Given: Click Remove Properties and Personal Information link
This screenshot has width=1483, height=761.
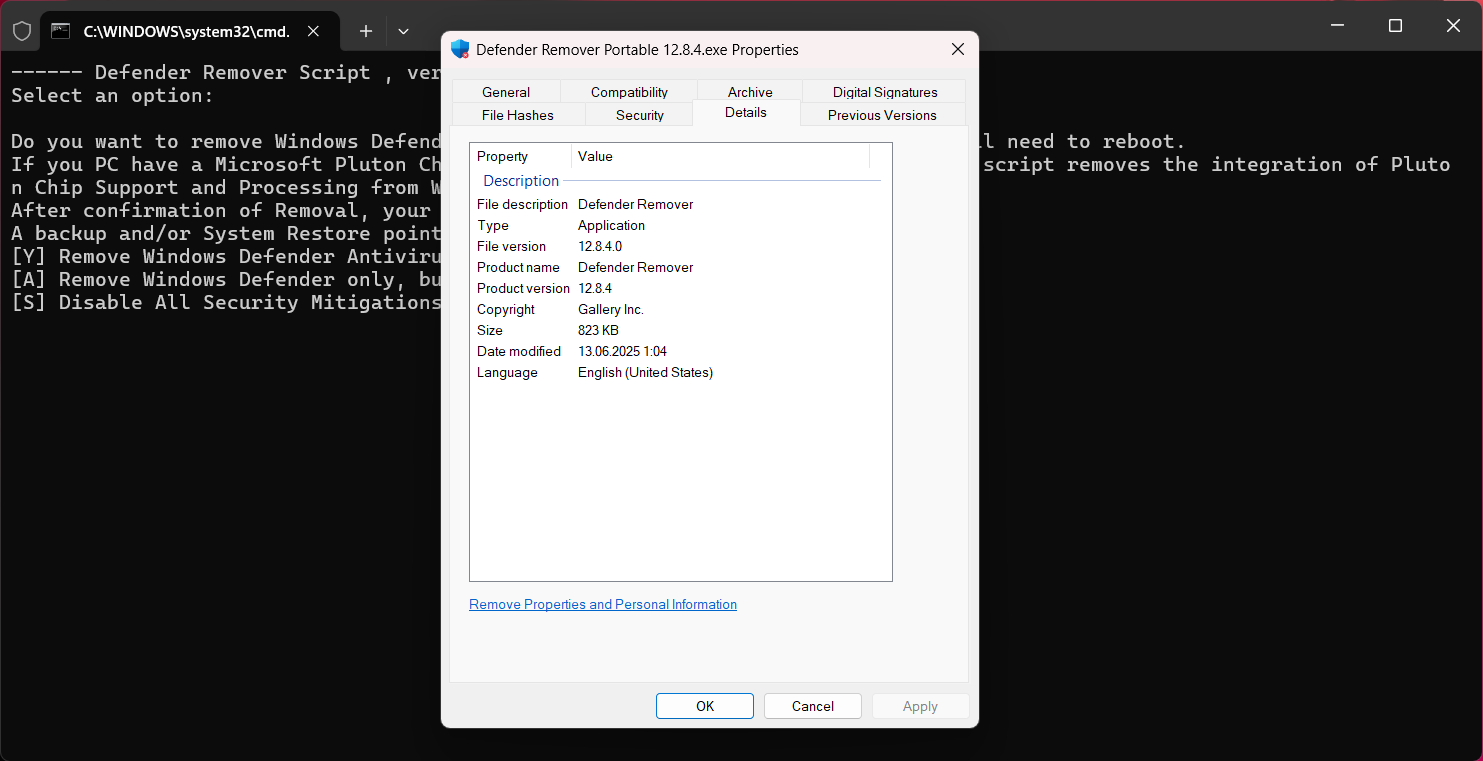Looking at the screenshot, I should pos(603,604).
